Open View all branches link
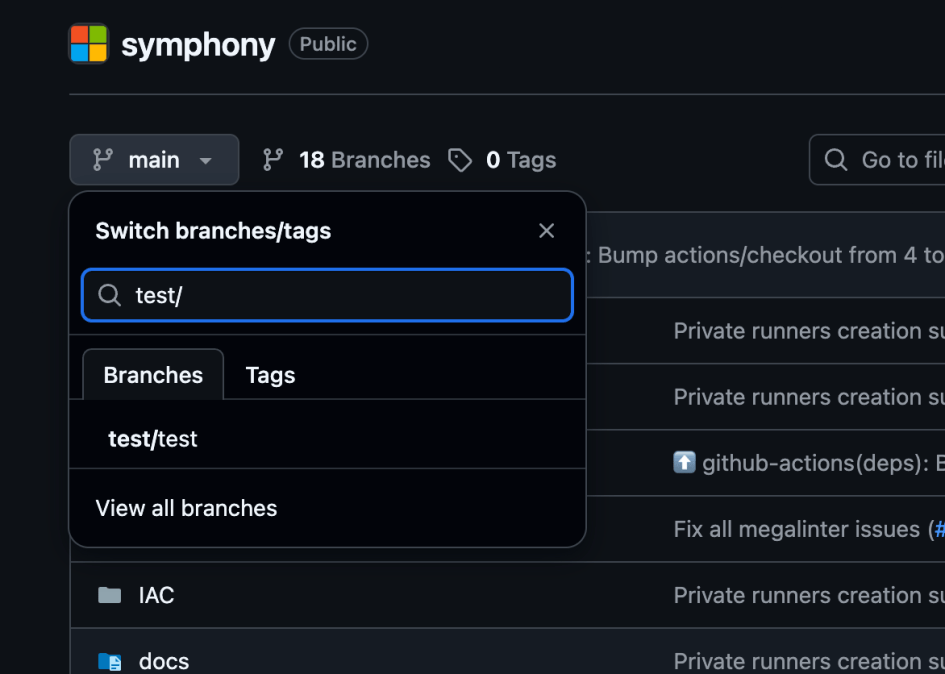945x674 pixels. click(x=186, y=508)
